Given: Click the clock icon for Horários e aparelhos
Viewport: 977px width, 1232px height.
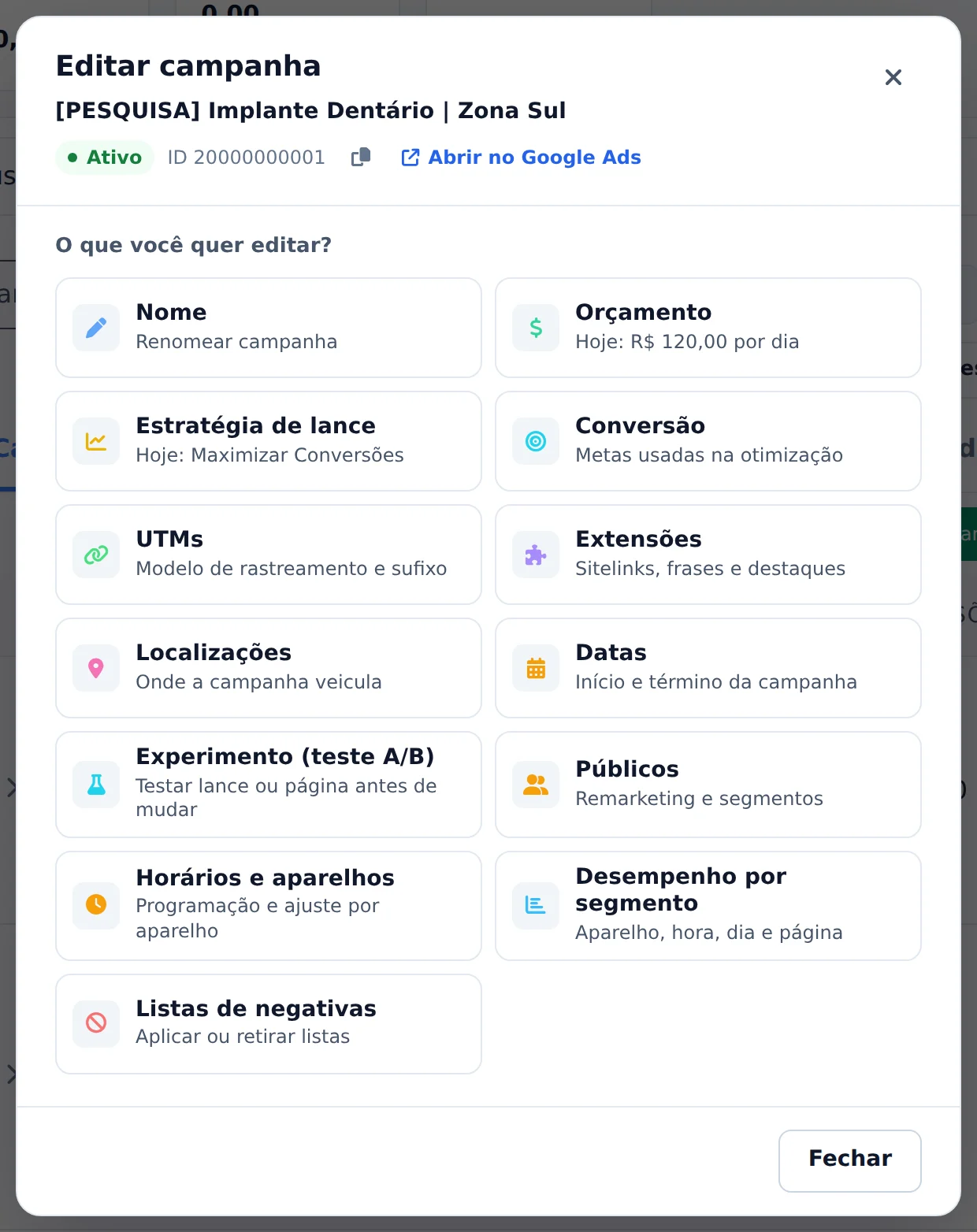Looking at the screenshot, I should pos(96,904).
